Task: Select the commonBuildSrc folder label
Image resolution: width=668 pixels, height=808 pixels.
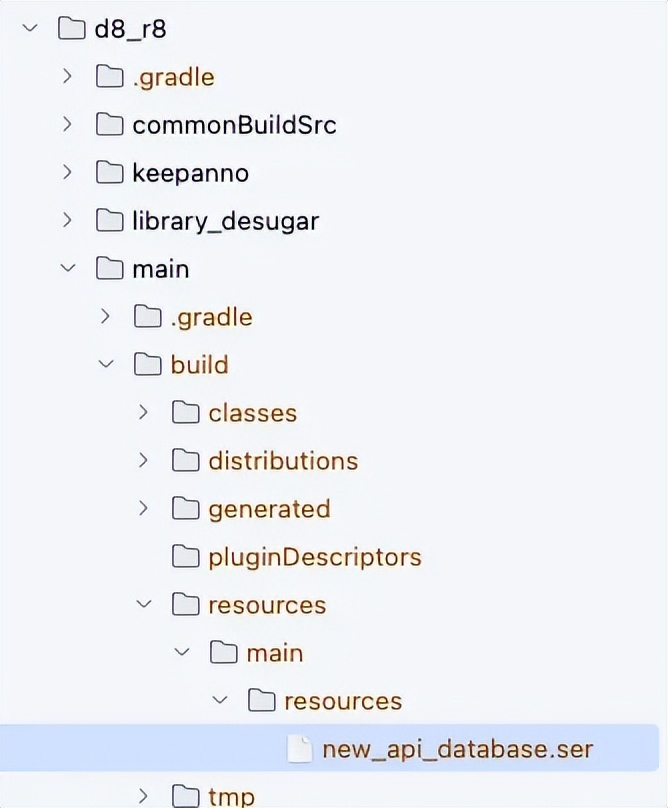Action: click(x=234, y=125)
